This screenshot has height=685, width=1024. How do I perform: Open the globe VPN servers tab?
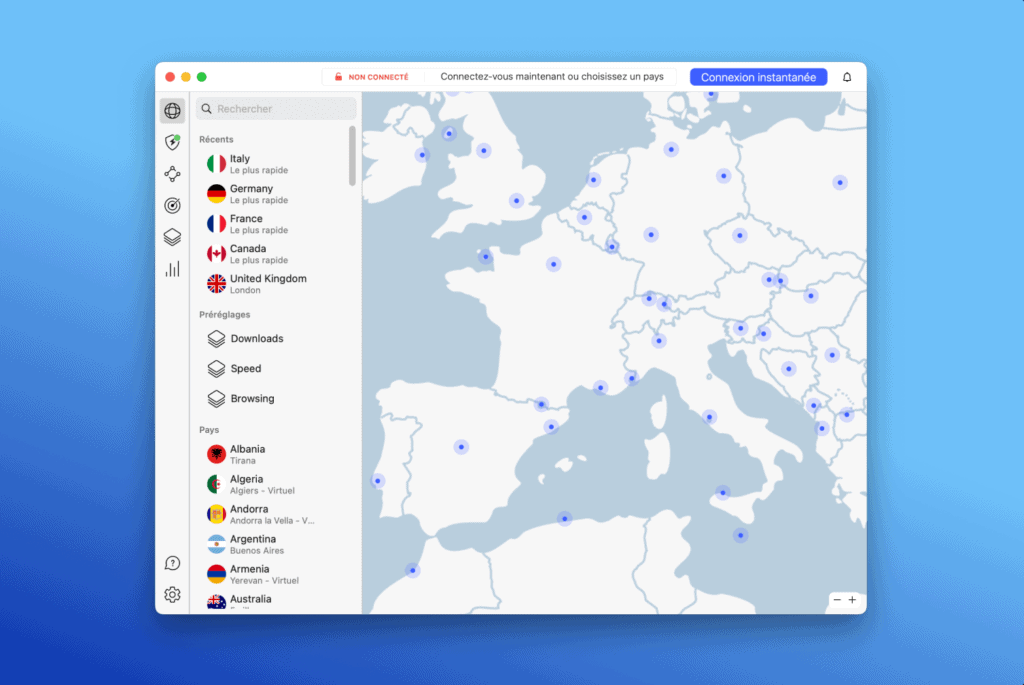172,111
